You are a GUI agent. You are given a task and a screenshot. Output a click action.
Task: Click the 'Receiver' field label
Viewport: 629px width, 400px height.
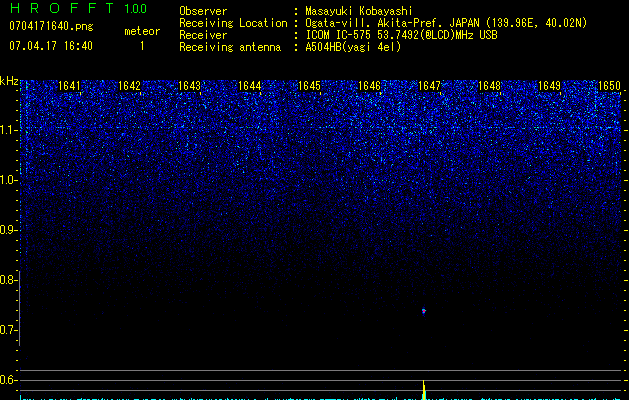click(203, 35)
